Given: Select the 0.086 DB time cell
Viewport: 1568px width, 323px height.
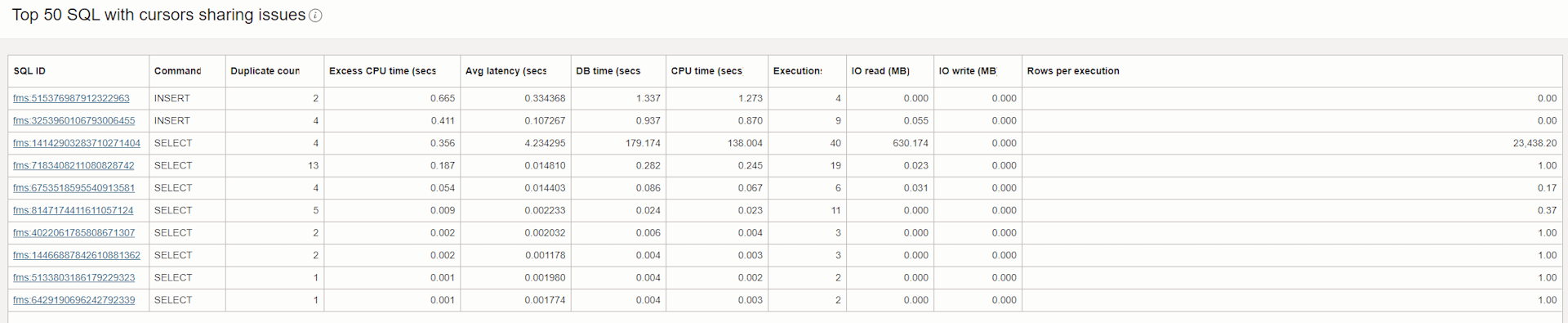Looking at the screenshot, I should 618,188.
